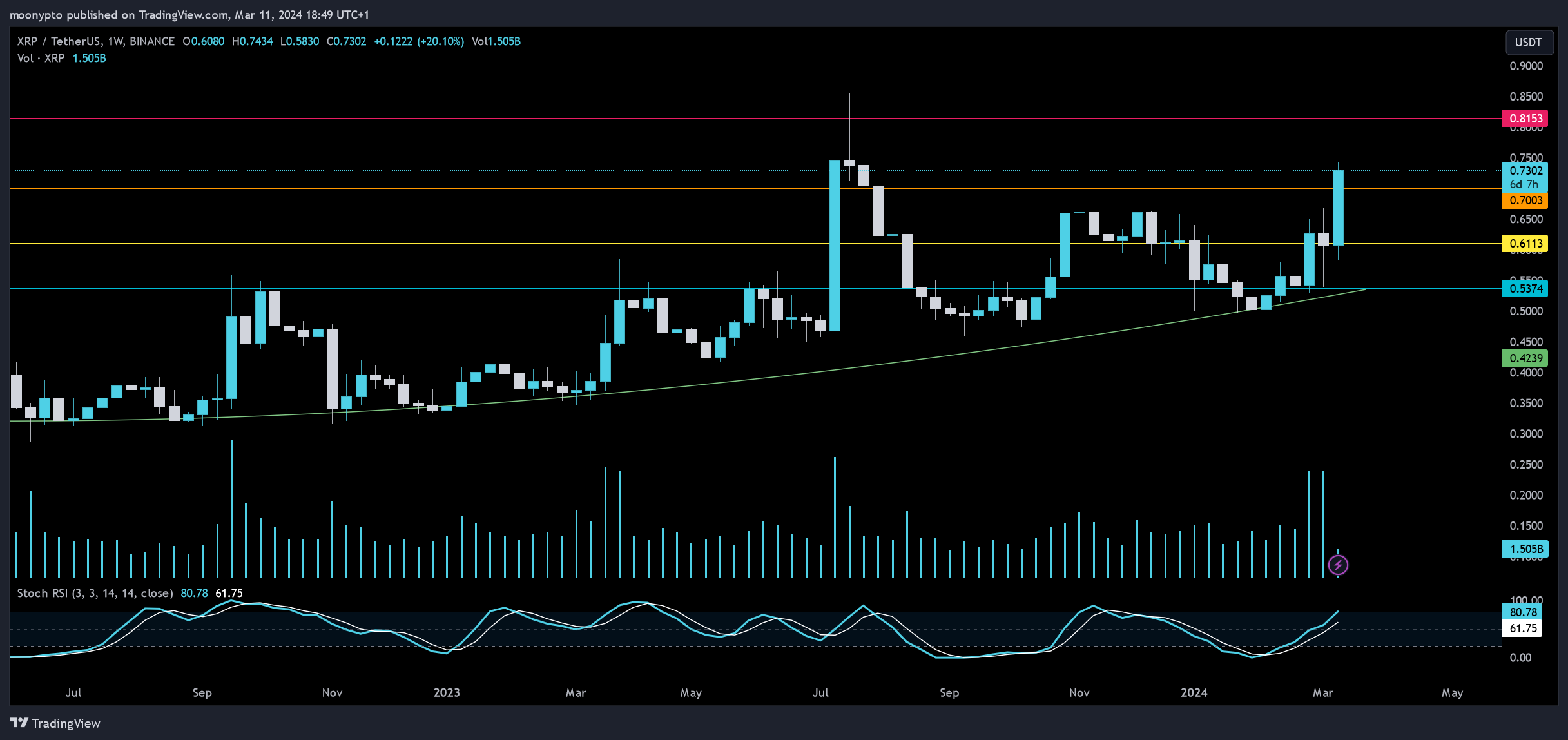Select the current price label 0.7302
The width and height of the screenshot is (1568, 740).
point(1525,171)
